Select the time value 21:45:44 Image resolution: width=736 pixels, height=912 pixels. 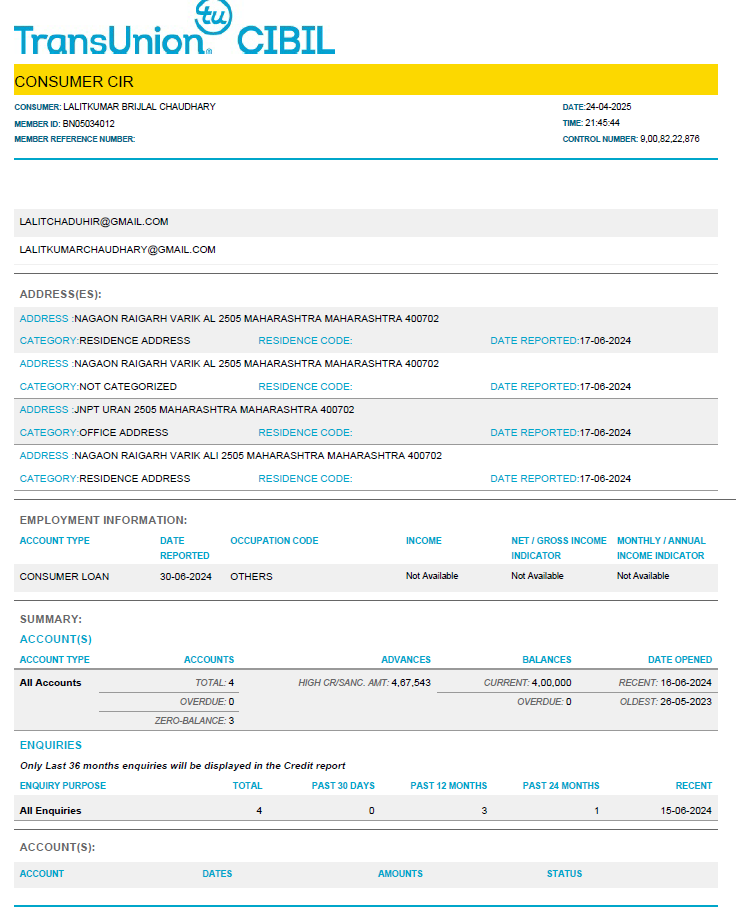(x=602, y=123)
